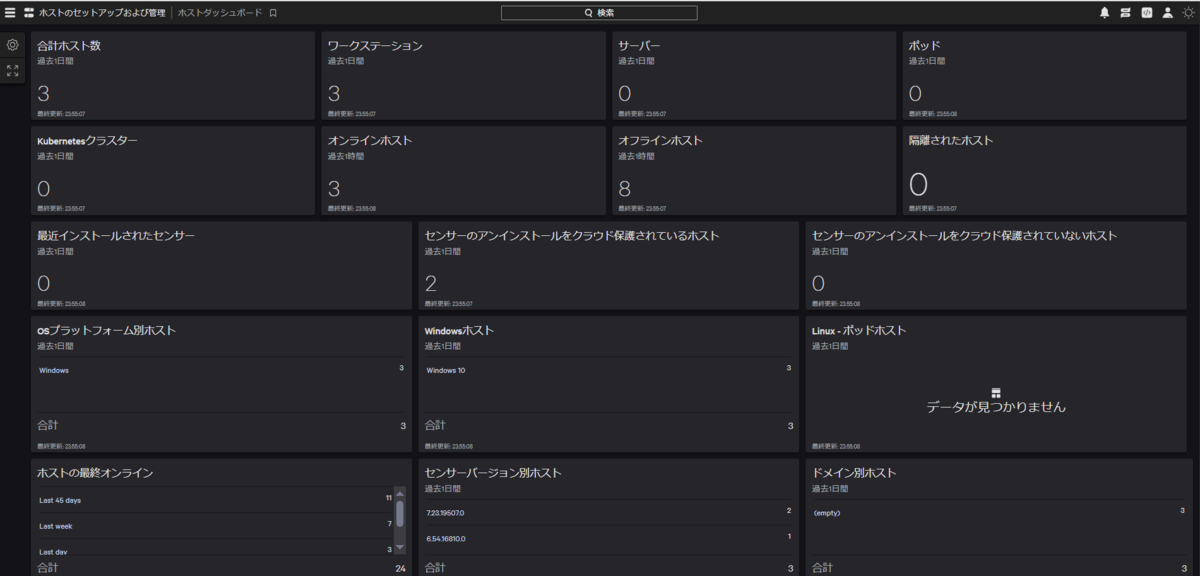The height and width of the screenshot is (576, 1200).
Task: Click Linux - ポッドホスト panel title
Action: pyautogui.click(x=858, y=331)
